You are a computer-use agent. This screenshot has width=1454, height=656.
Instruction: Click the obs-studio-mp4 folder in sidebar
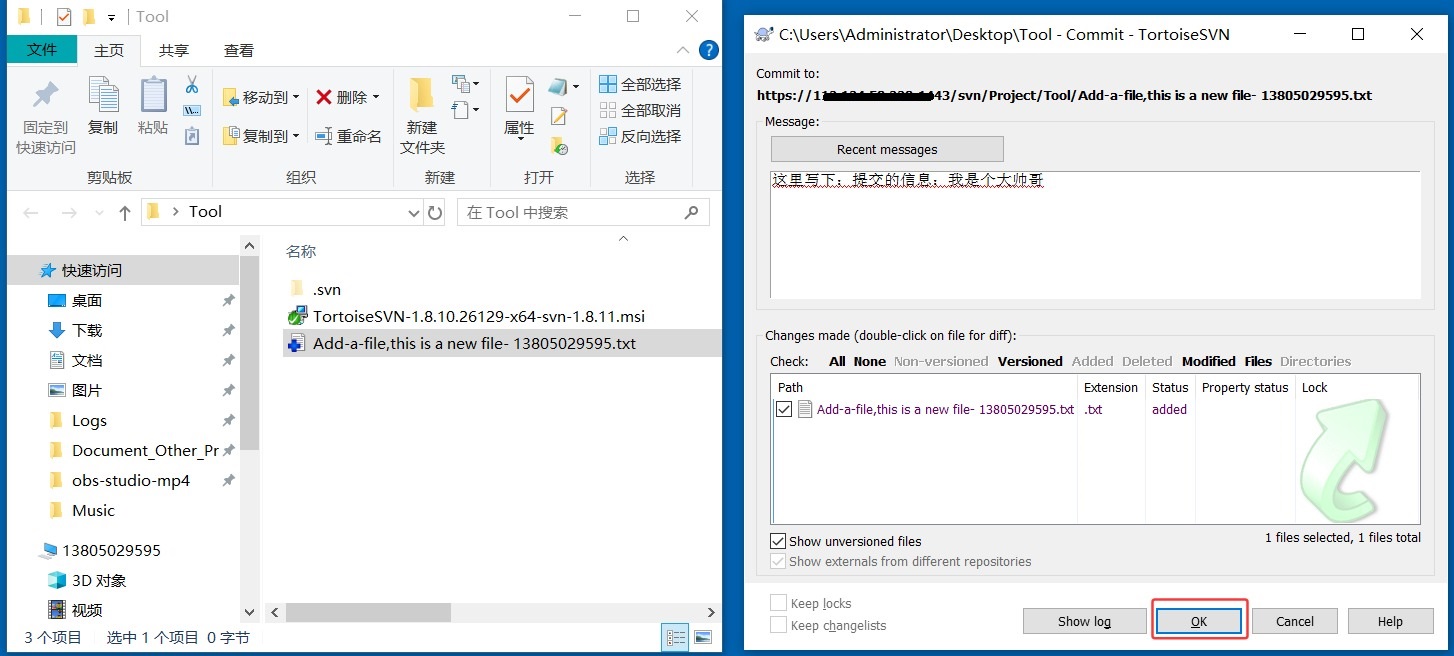130,480
